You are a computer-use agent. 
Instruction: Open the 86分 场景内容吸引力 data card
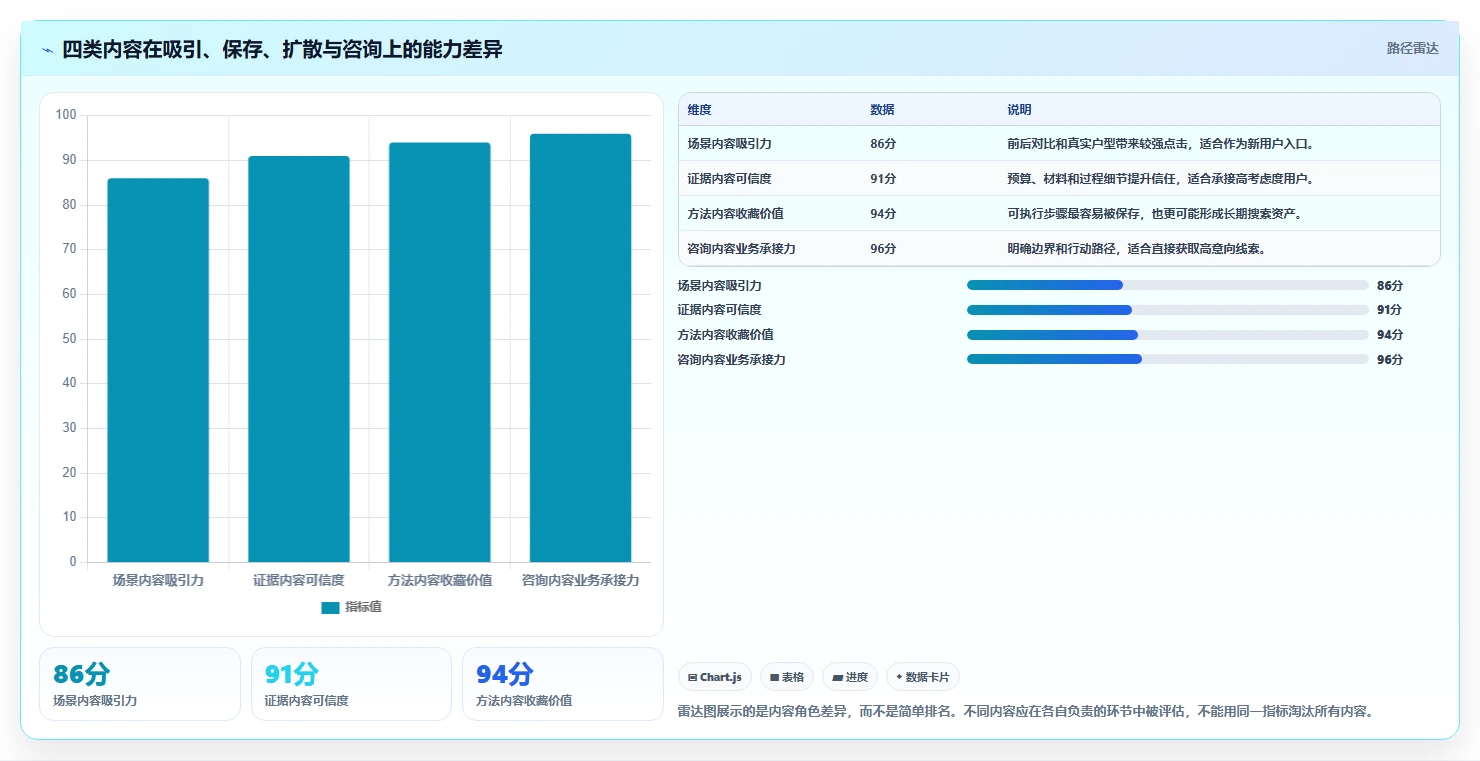coord(140,684)
